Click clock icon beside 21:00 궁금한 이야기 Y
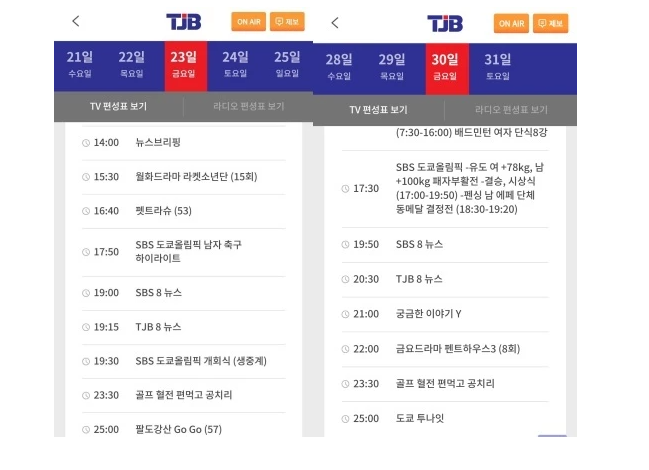Image resolution: width=649 pixels, height=470 pixels. tap(346, 314)
